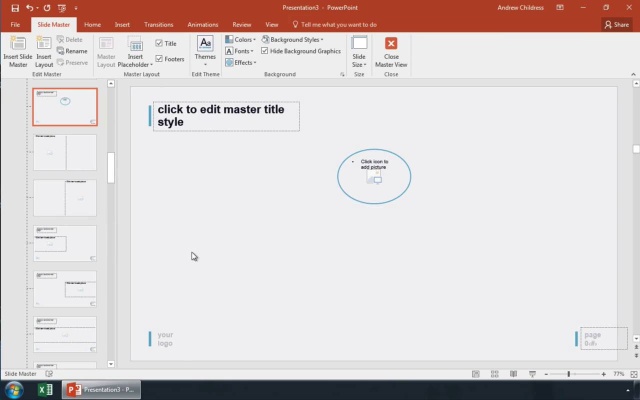Click Insert Slide Master

[18, 51]
